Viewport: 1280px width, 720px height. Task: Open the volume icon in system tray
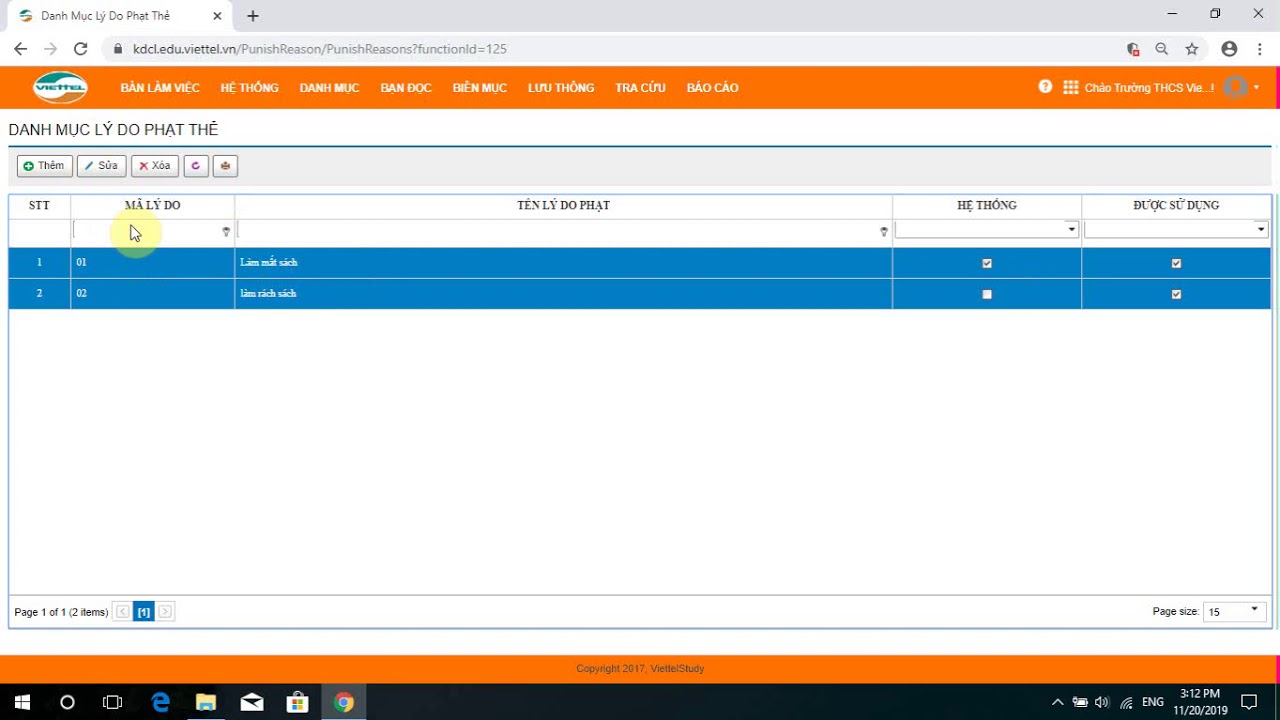coord(1103,702)
